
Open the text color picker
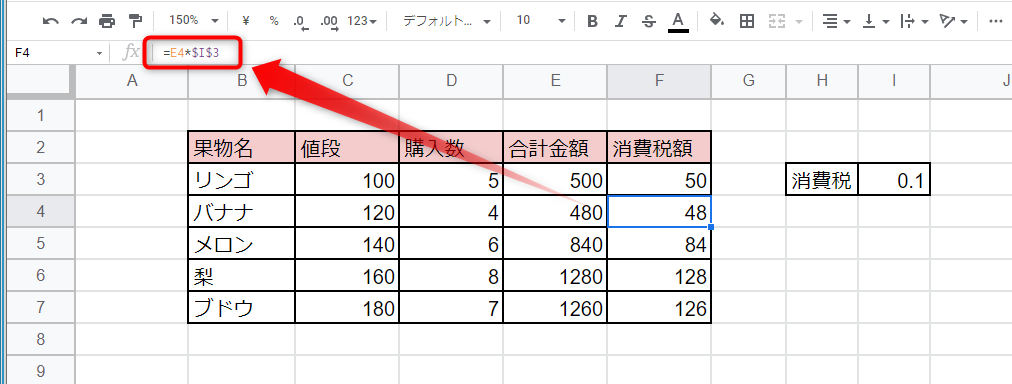[677, 21]
